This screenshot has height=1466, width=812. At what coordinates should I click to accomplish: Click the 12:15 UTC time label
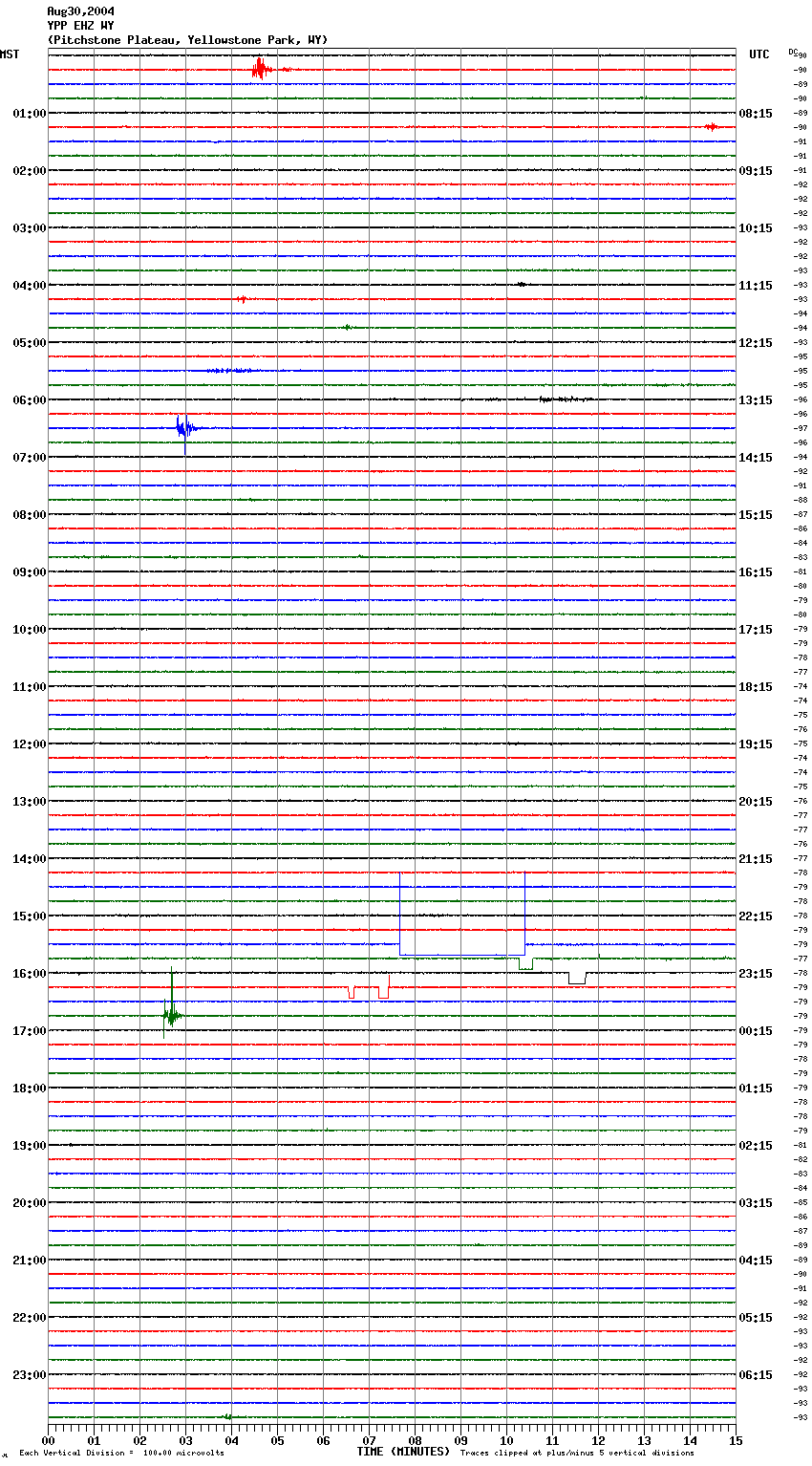[756, 343]
